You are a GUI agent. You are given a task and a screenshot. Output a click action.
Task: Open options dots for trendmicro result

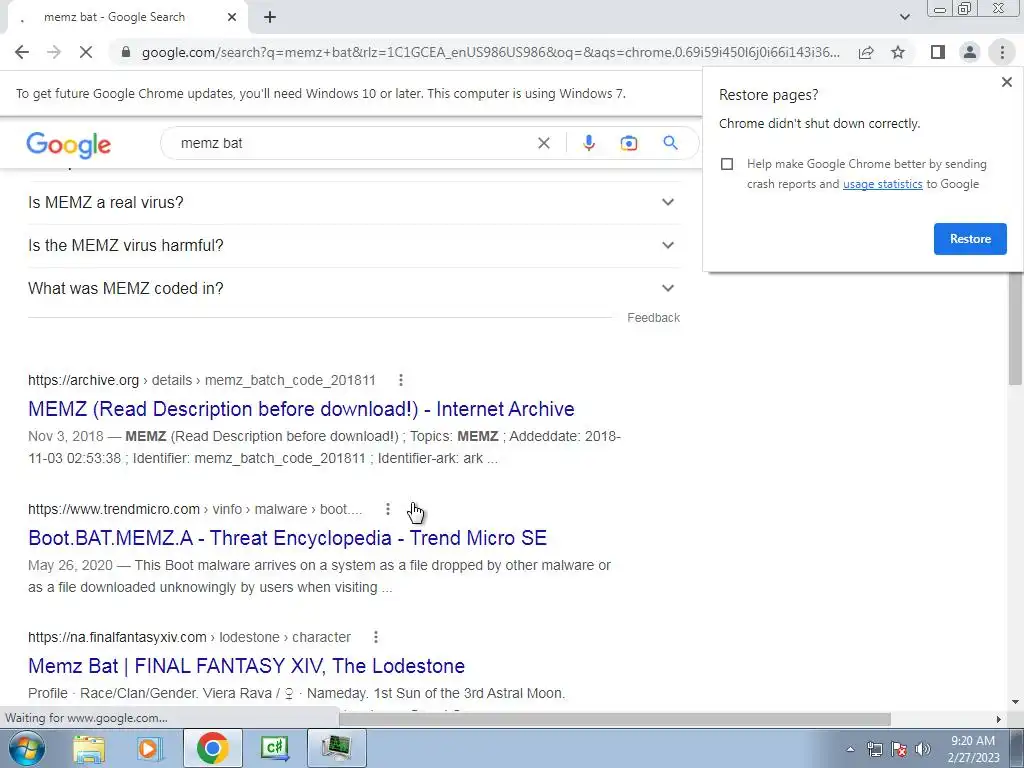tap(388, 509)
